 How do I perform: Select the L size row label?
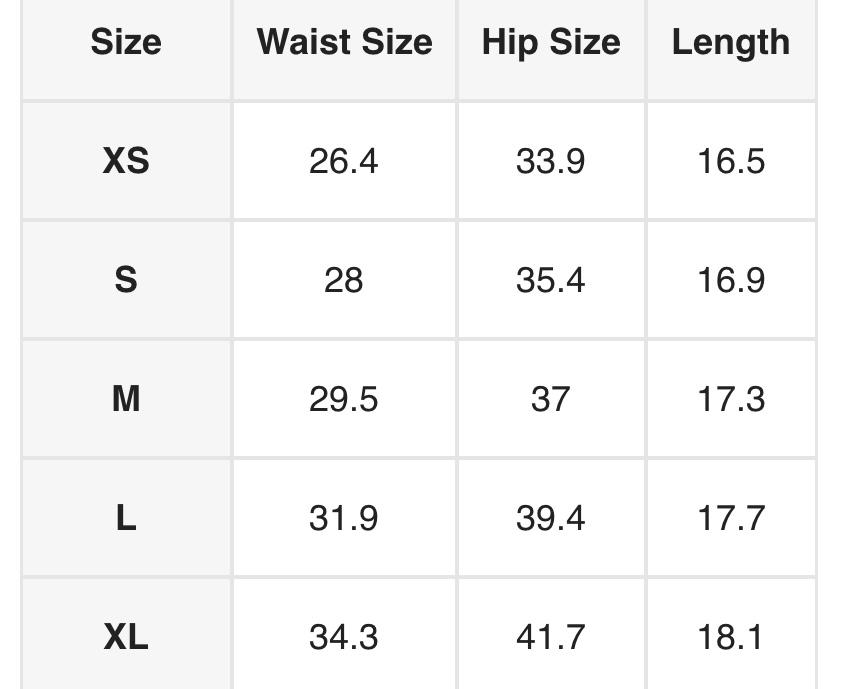tap(126, 517)
